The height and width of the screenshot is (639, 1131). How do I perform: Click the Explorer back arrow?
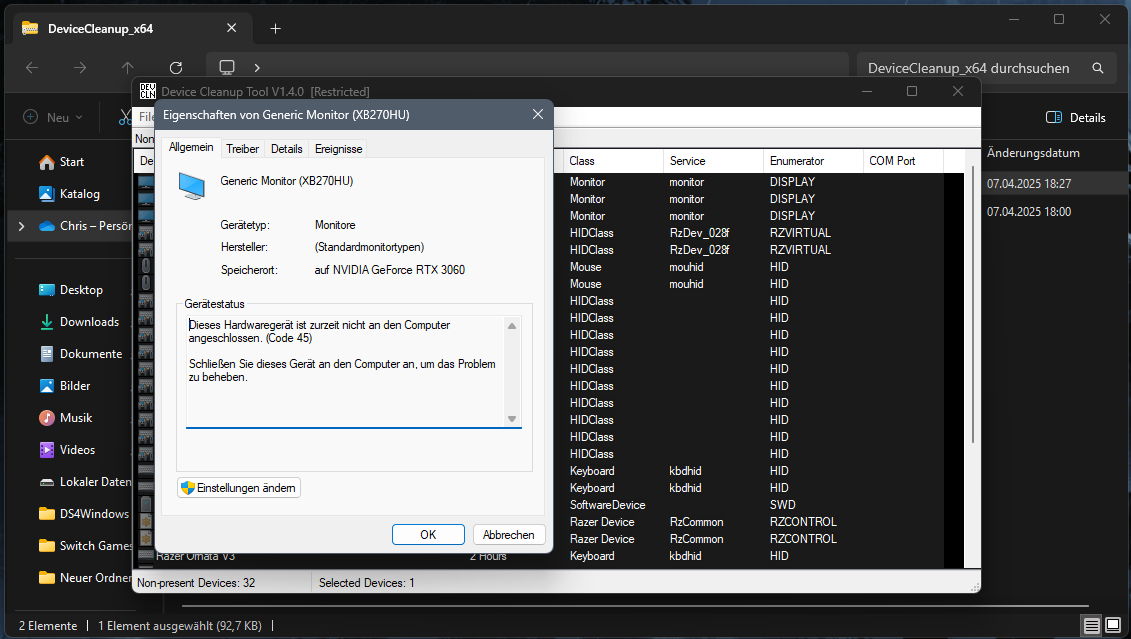(32, 68)
